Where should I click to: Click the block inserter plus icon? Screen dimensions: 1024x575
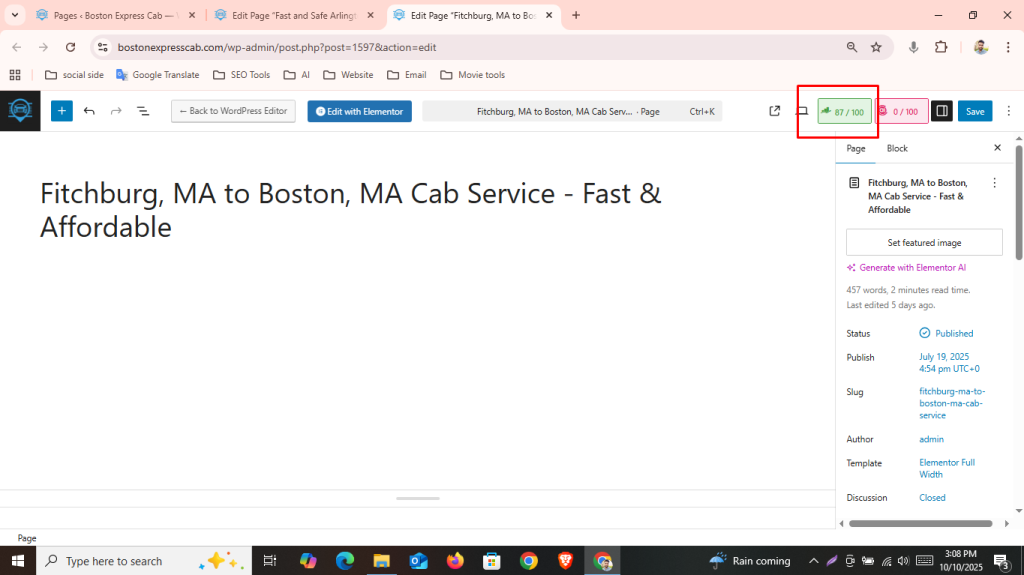62,111
